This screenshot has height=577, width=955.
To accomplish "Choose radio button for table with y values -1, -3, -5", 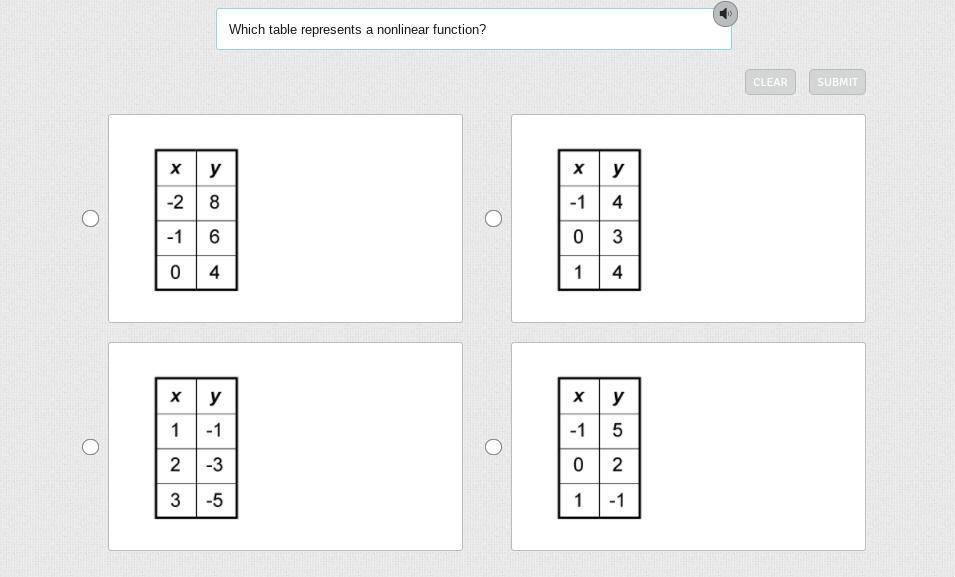I will 90,447.
